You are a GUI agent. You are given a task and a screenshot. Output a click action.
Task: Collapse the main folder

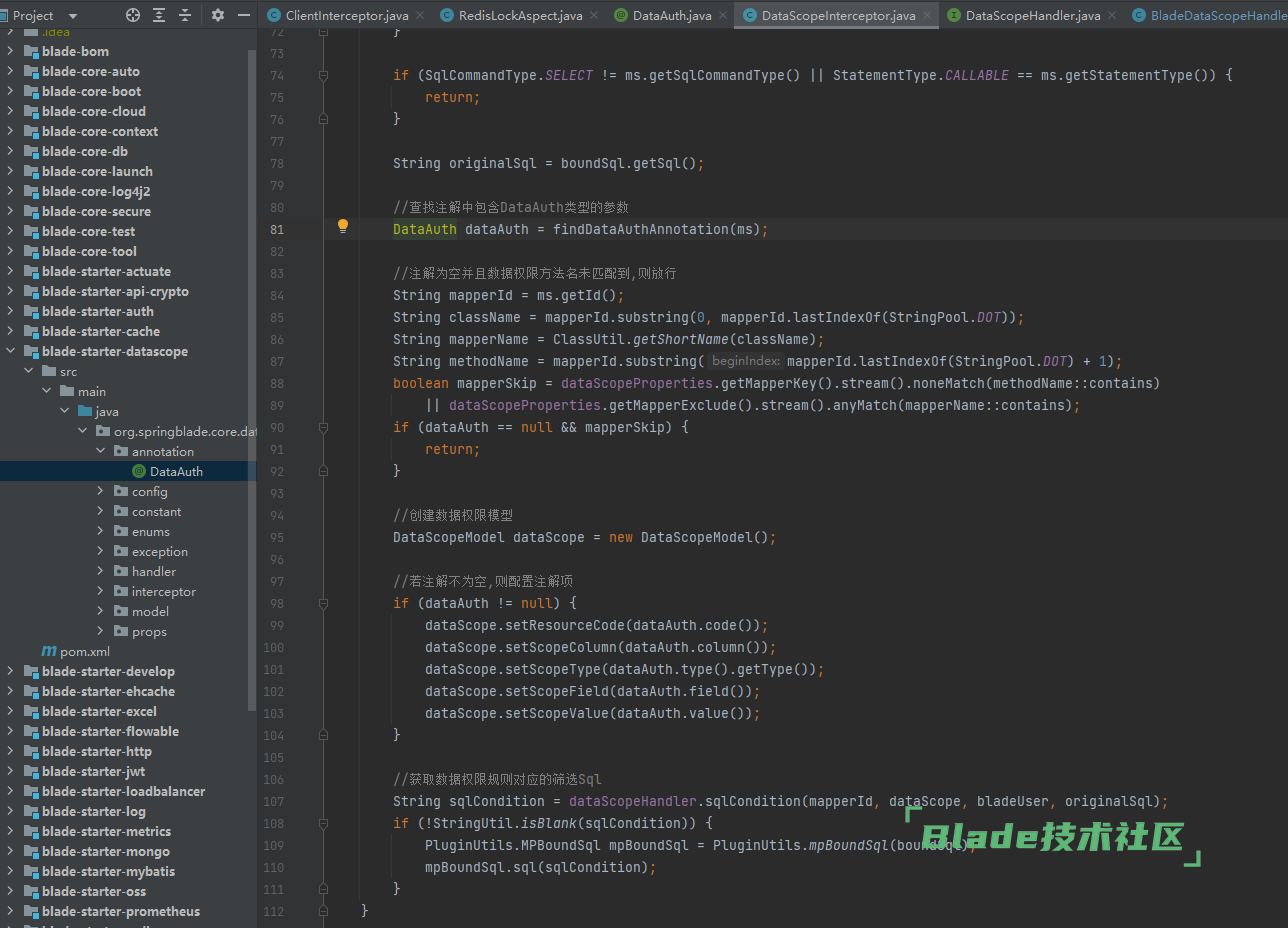[x=46, y=391]
